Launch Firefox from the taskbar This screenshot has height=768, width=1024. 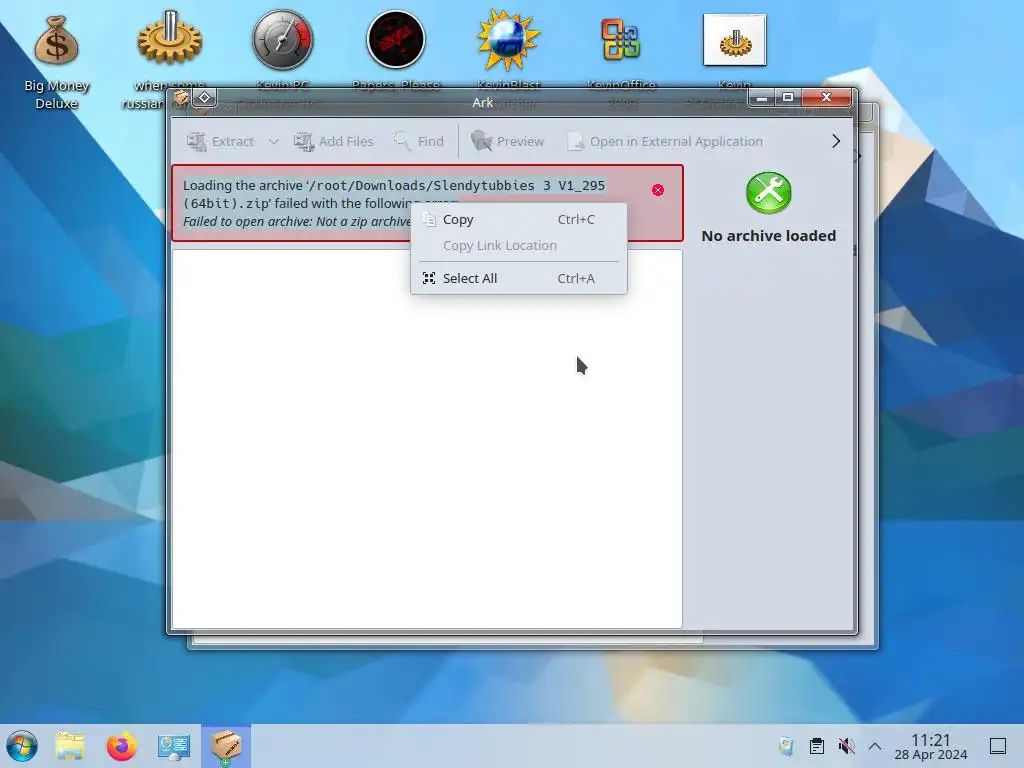[x=121, y=746]
